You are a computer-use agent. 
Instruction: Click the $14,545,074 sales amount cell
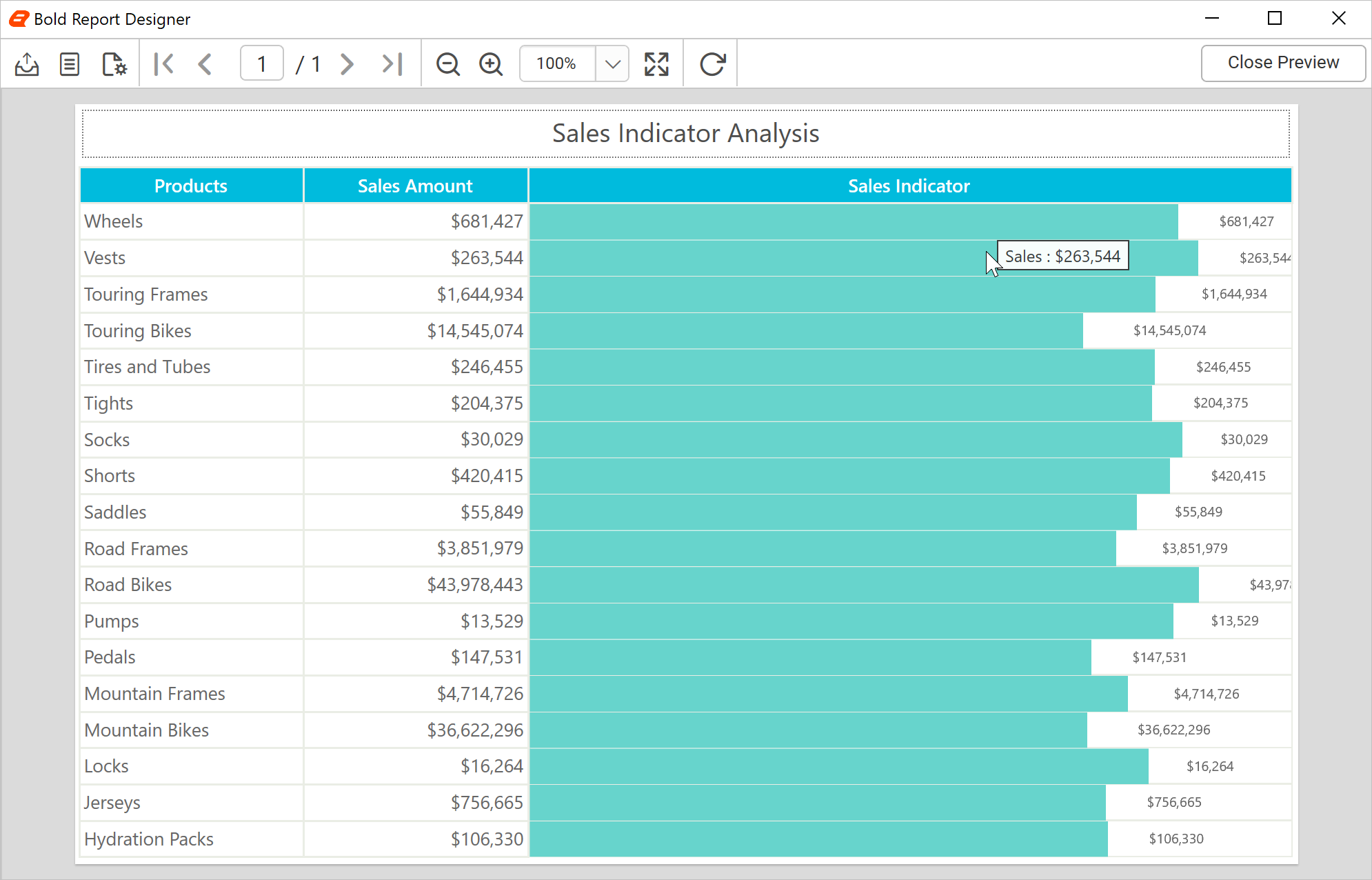416,331
